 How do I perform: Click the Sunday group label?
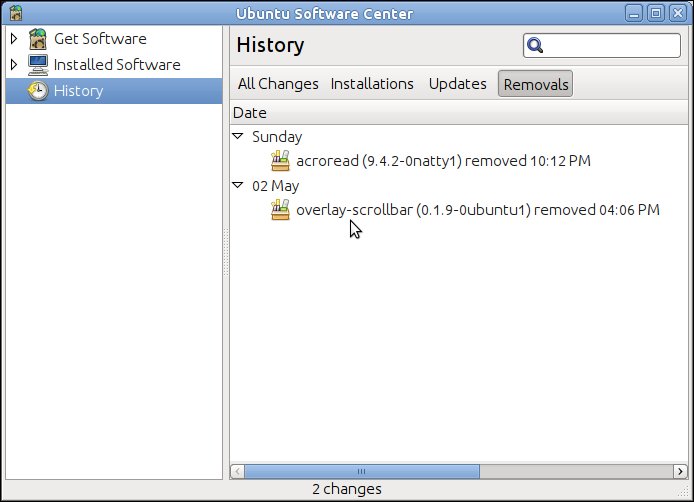277,137
